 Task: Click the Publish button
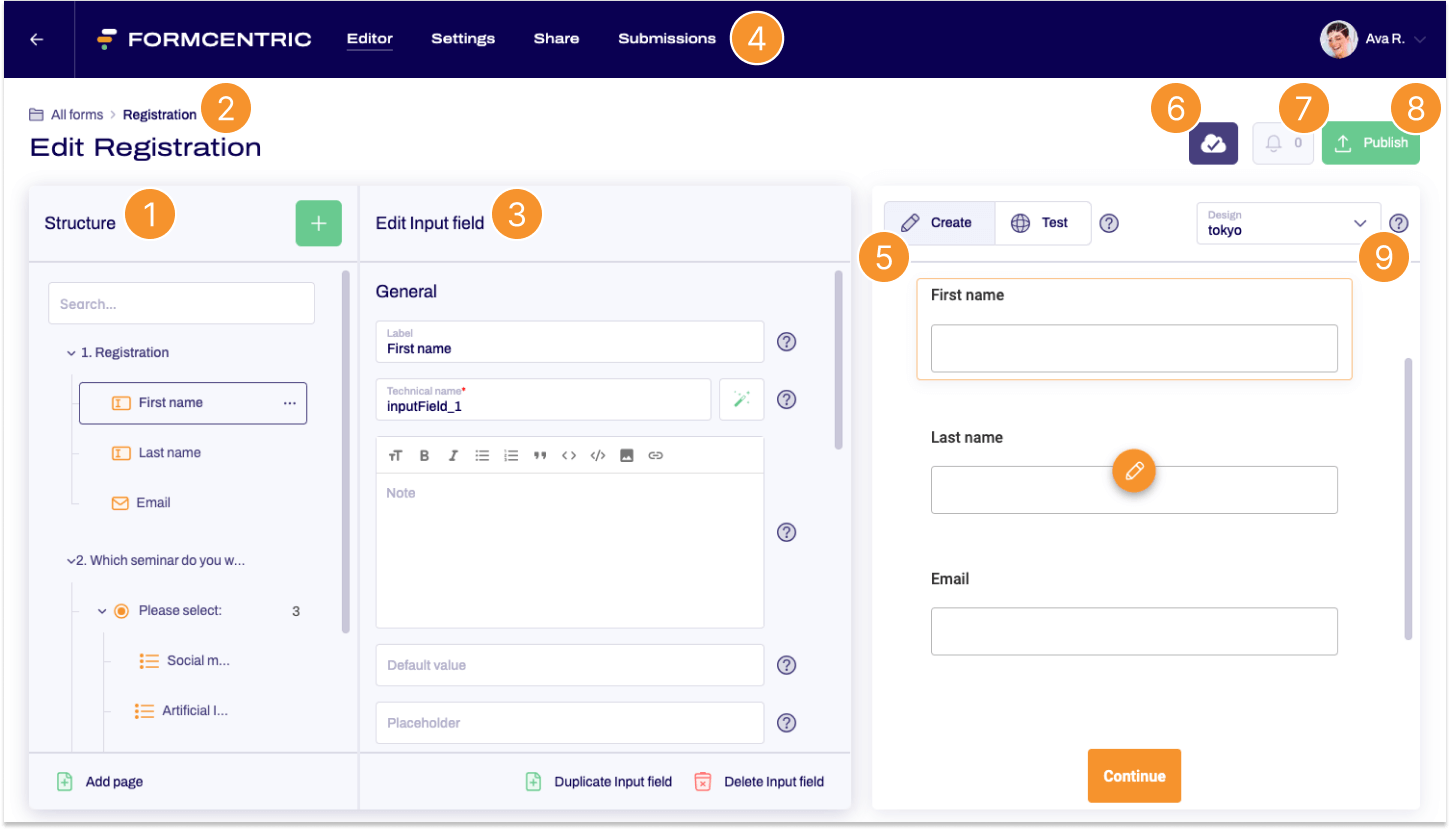1370,144
